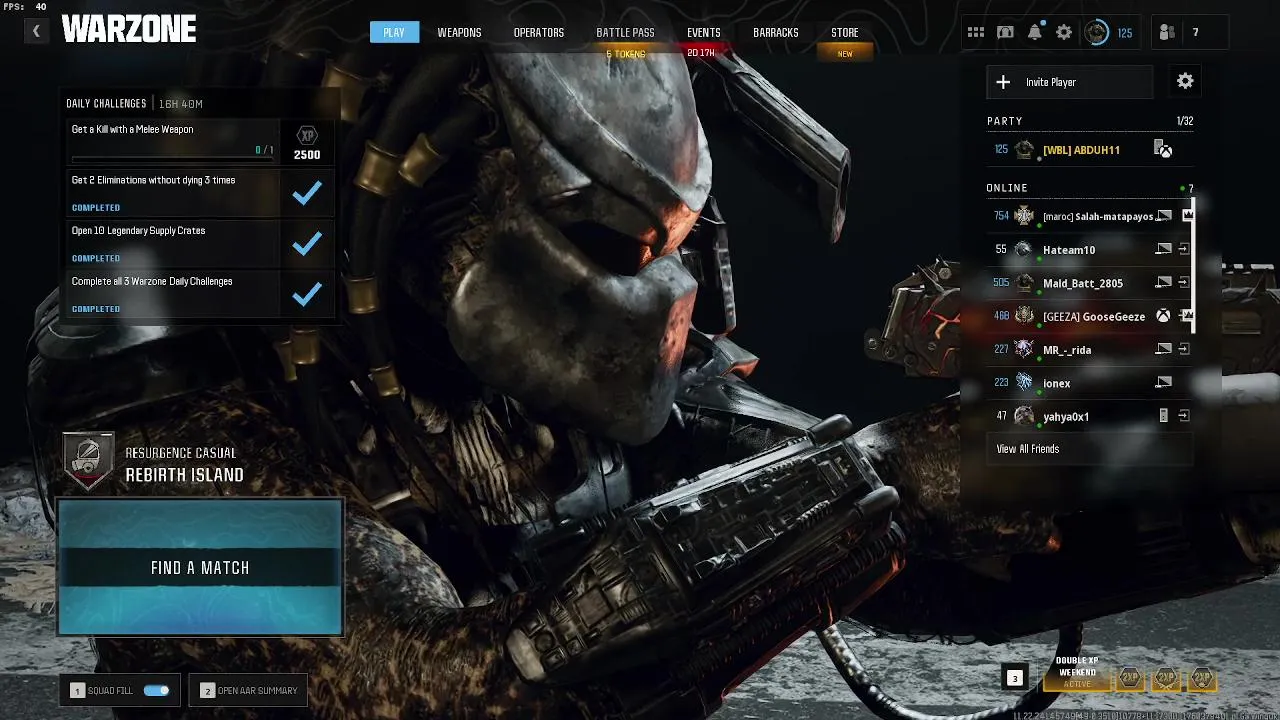Click the join icon on MR_-_rida's row

click(x=1184, y=350)
